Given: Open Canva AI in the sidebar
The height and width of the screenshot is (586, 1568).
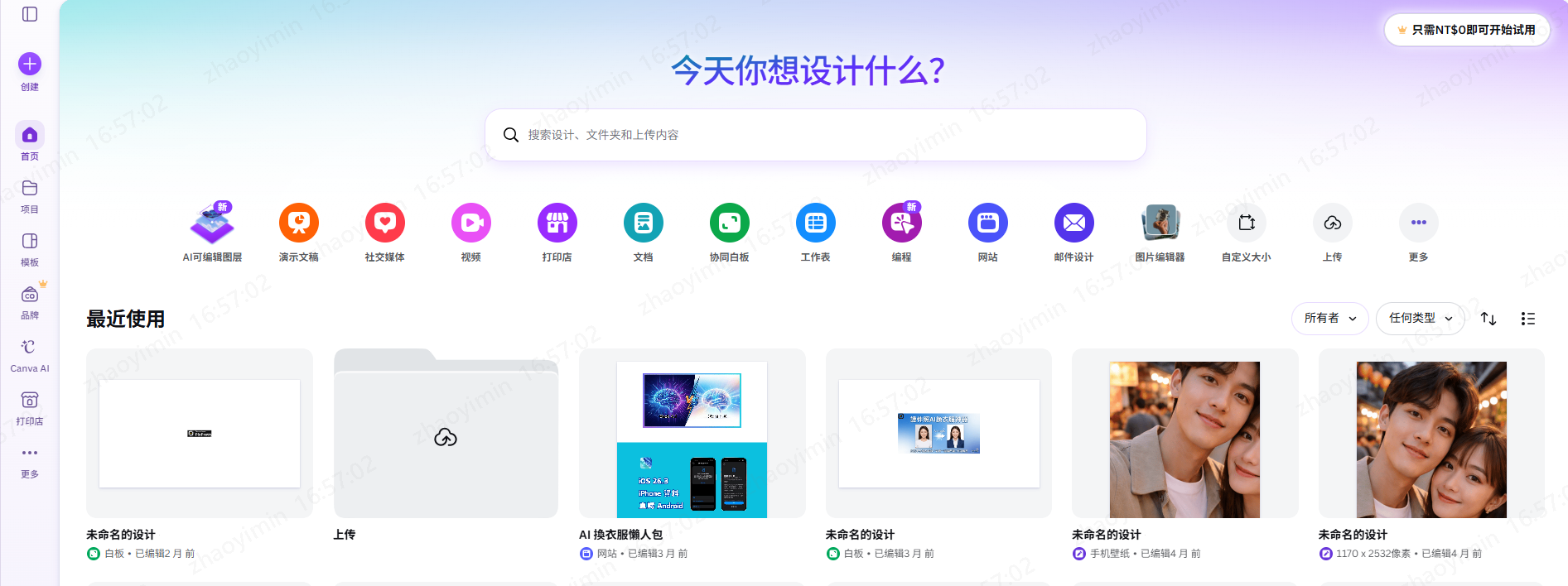Looking at the screenshot, I should (30, 355).
